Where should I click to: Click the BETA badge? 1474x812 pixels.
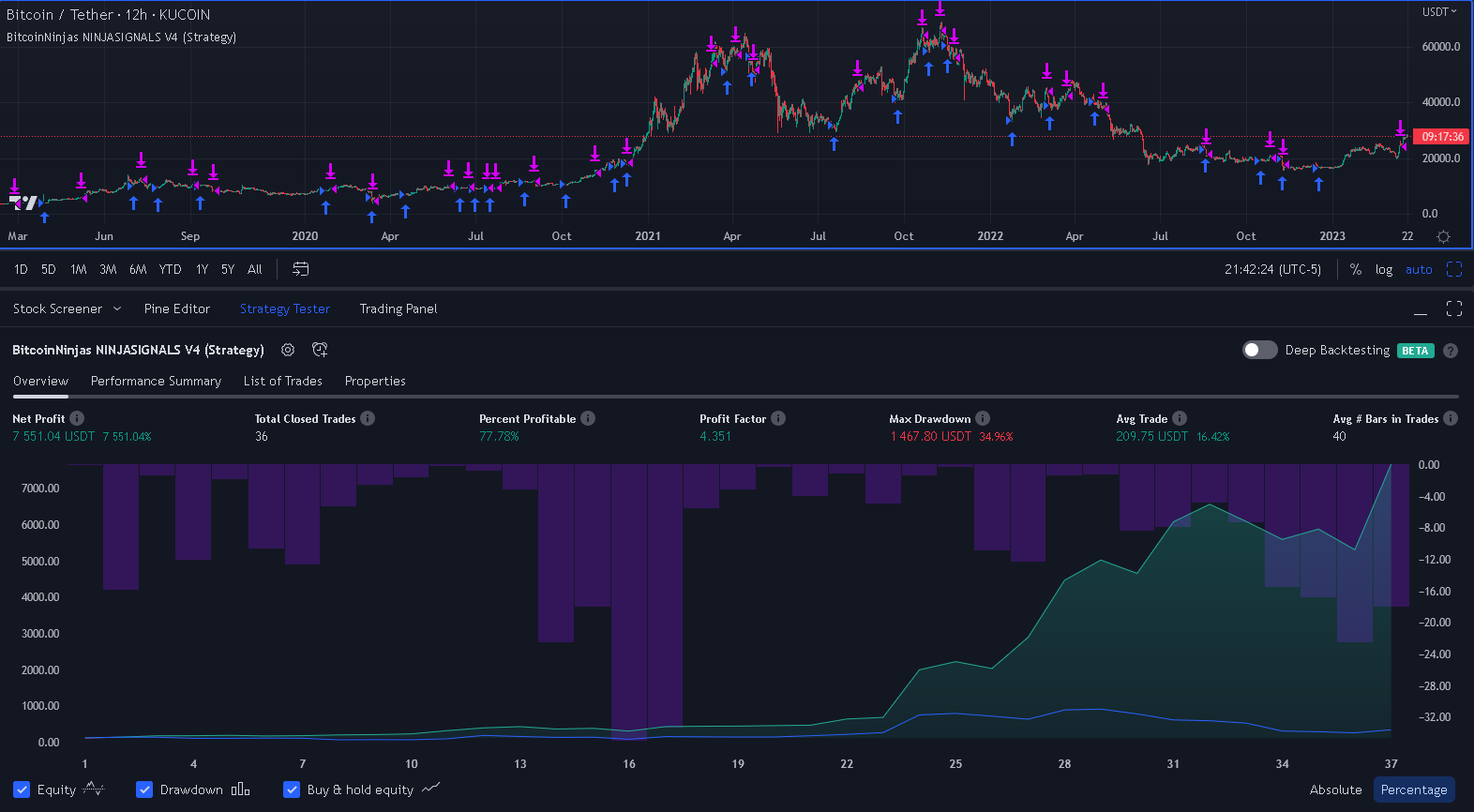pyautogui.click(x=1415, y=351)
